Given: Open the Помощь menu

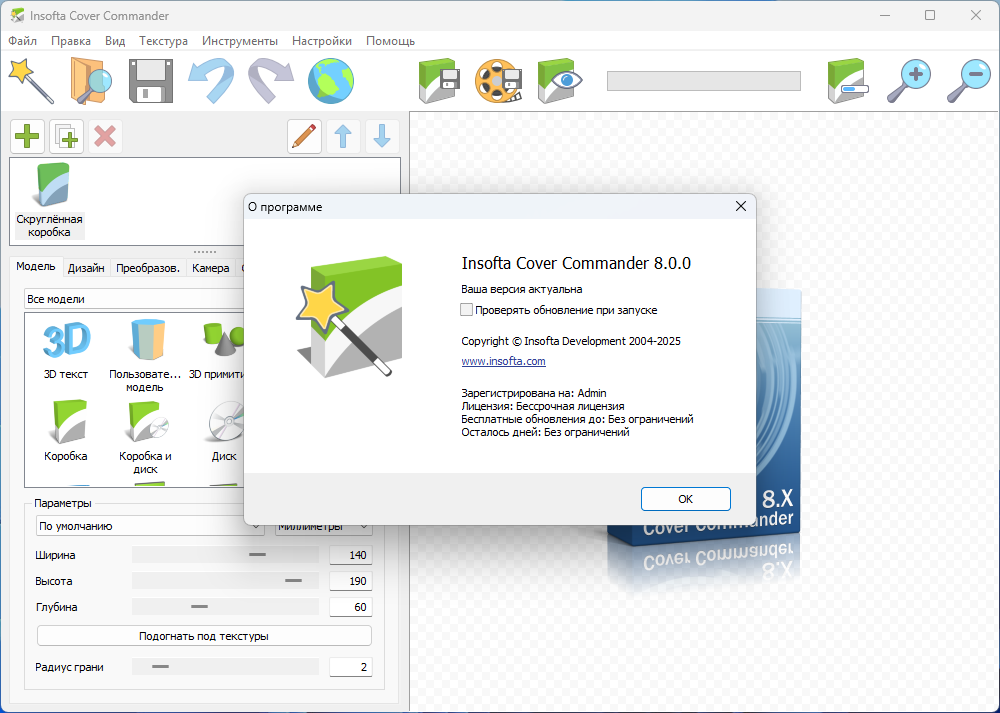Looking at the screenshot, I should click(x=390, y=41).
